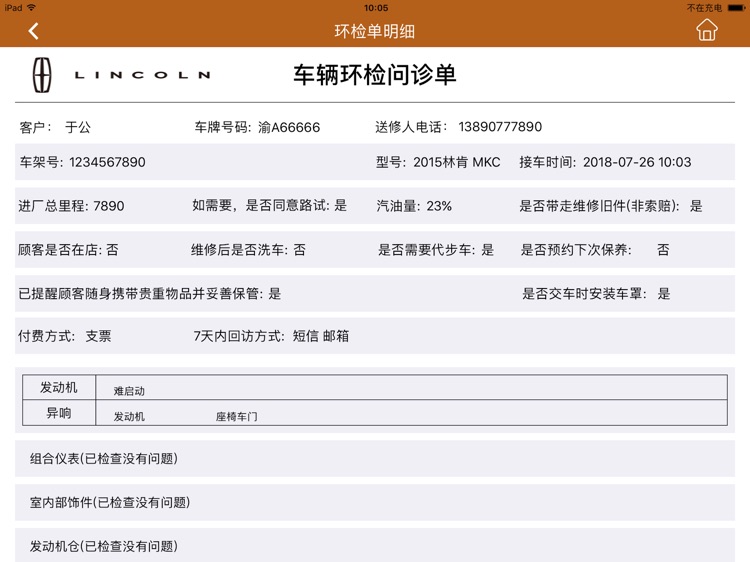Viewport: 750px width, 562px height.
Task: Select the 是否带走维修旧件(非索赔) field
Action: click(x=611, y=206)
